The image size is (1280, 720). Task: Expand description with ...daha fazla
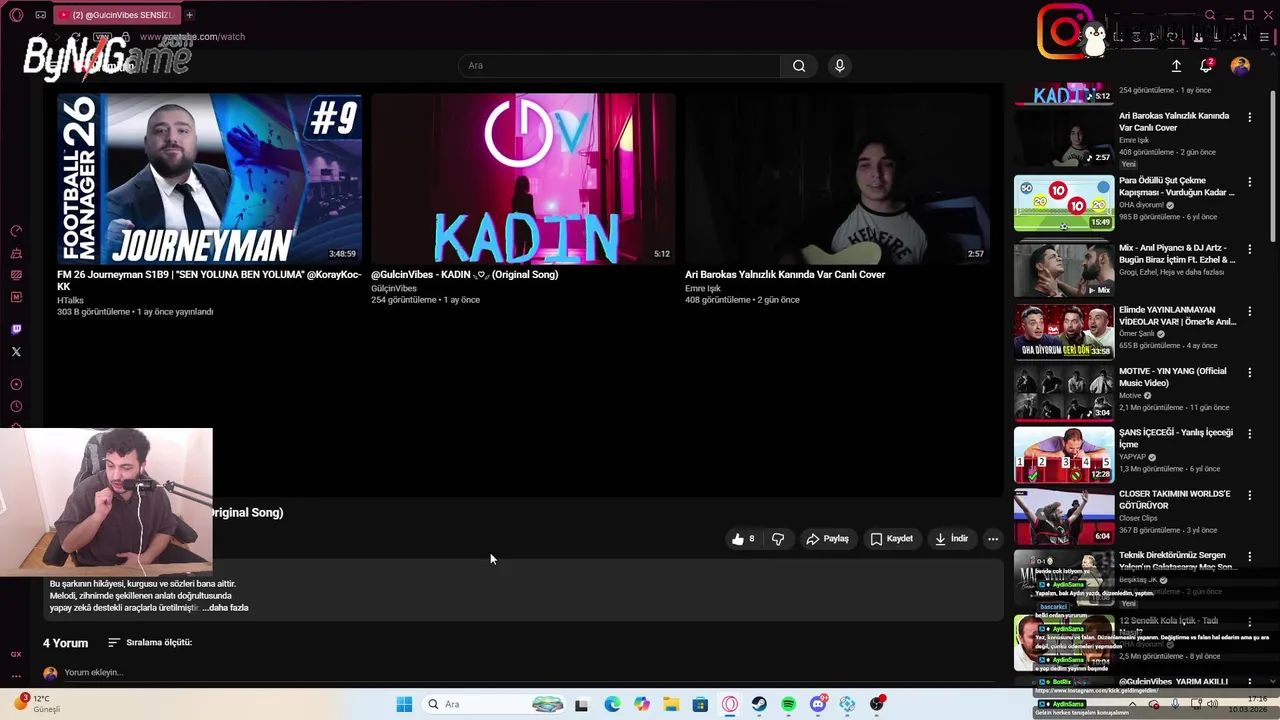tap(225, 608)
